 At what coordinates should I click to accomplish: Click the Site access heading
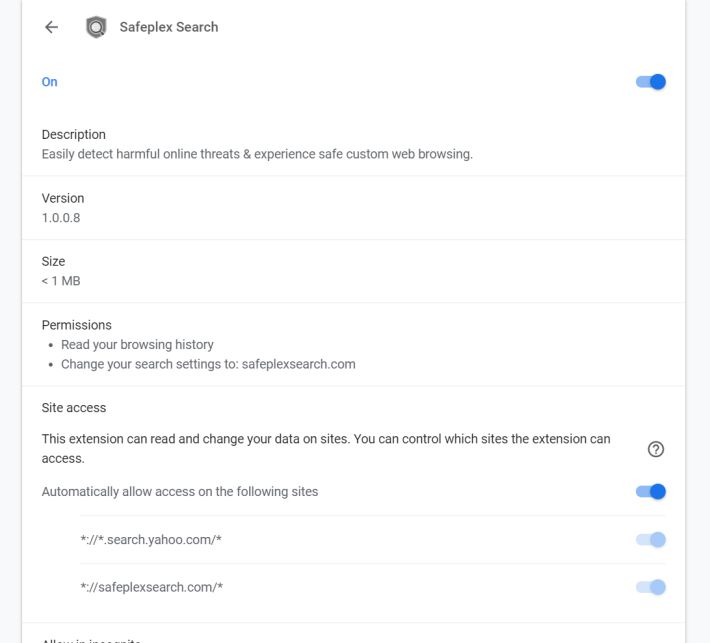pos(74,408)
